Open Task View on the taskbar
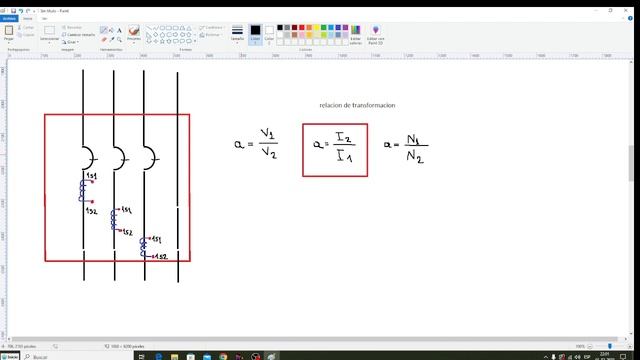This screenshot has width=640, height=360. pos(142,357)
